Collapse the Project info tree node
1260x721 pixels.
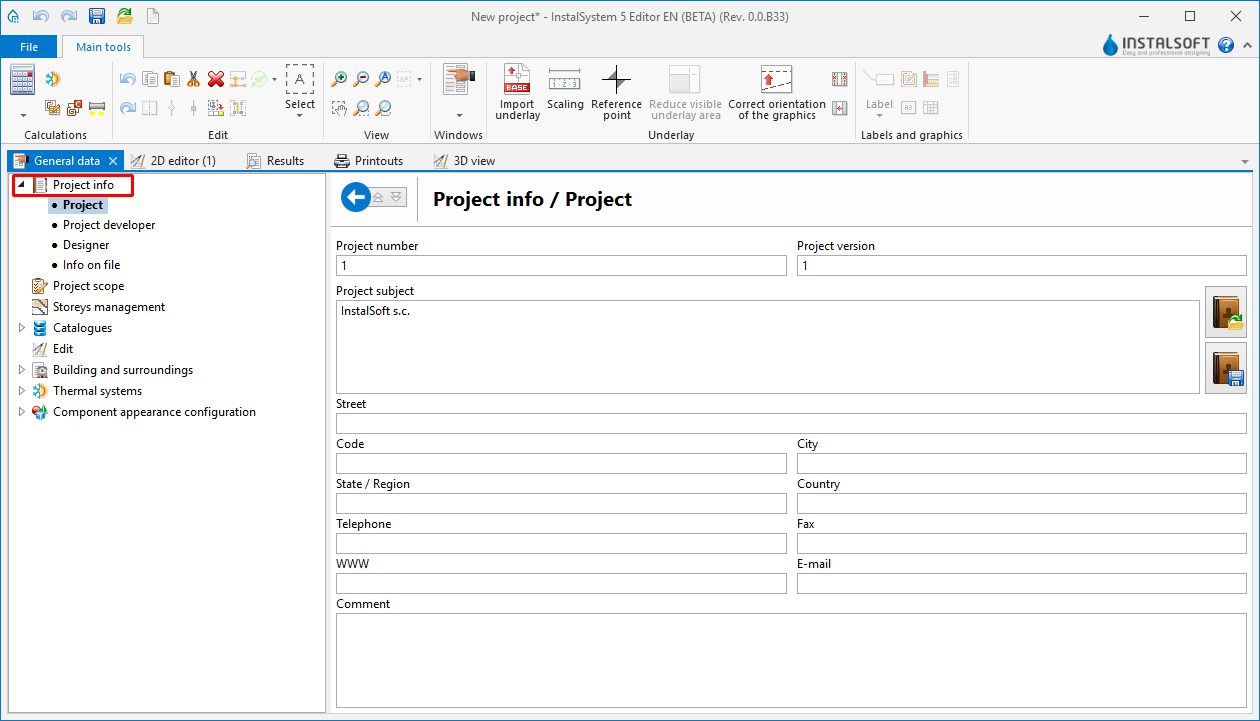click(x=21, y=185)
